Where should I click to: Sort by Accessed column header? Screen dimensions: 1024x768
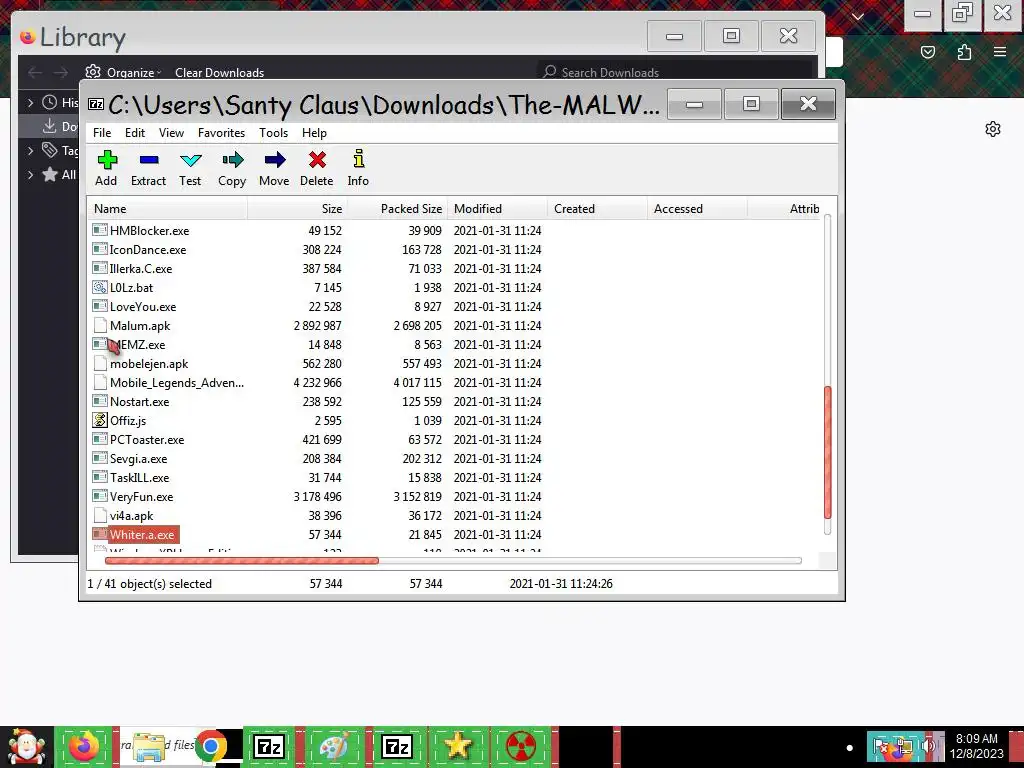click(x=697, y=209)
